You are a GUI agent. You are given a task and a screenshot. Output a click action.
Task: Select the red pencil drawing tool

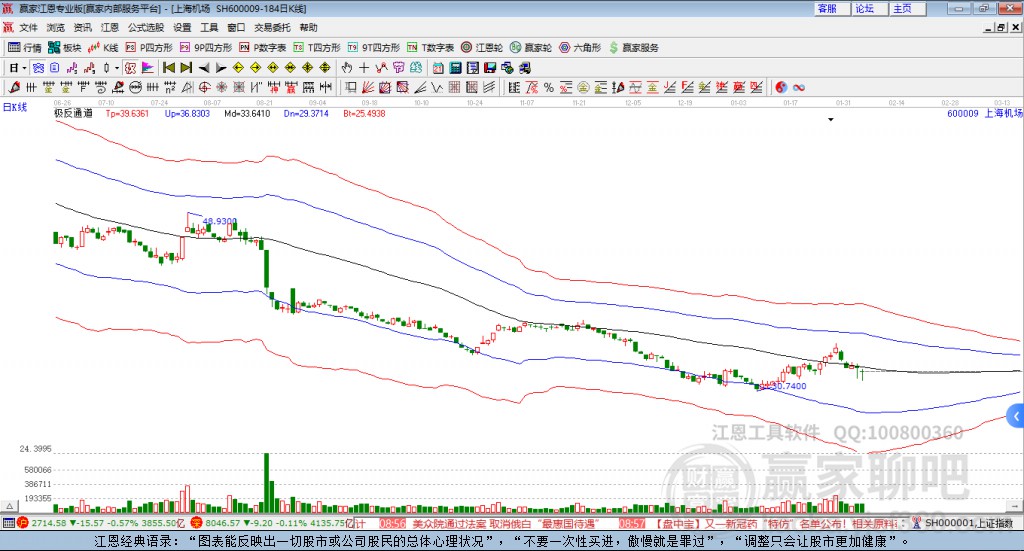14,87
